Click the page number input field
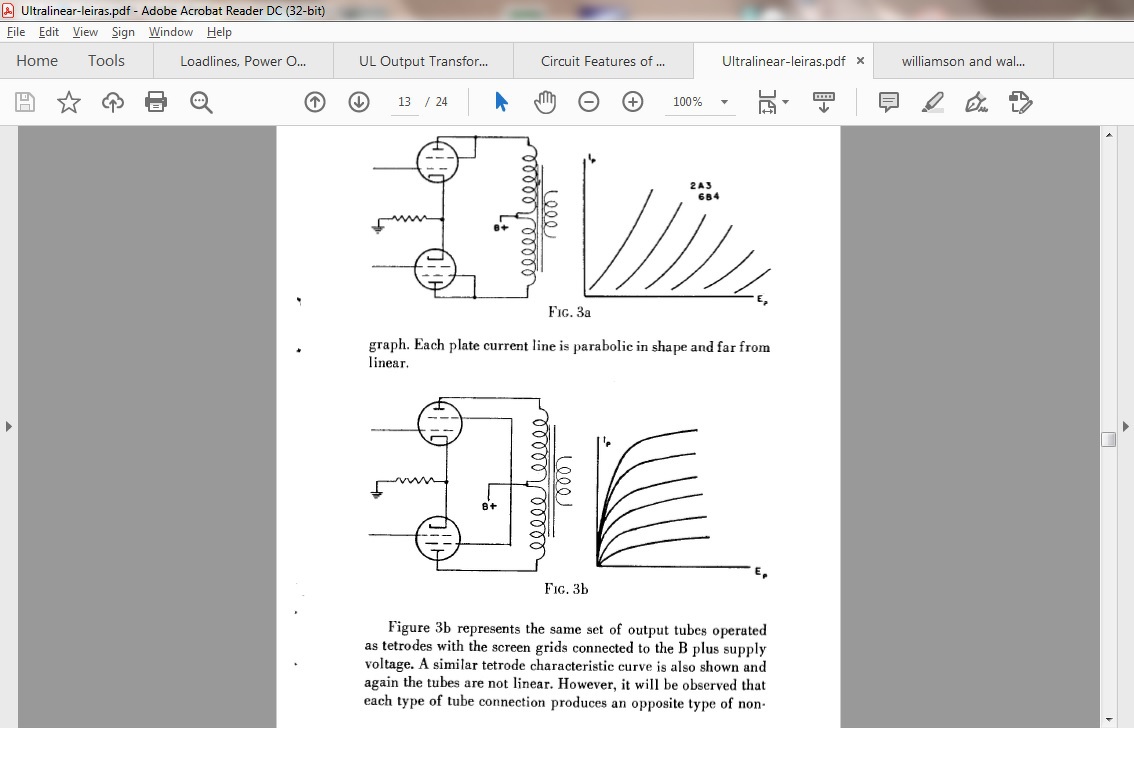The image size is (1134, 768). pyautogui.click(x=404, y=102)
